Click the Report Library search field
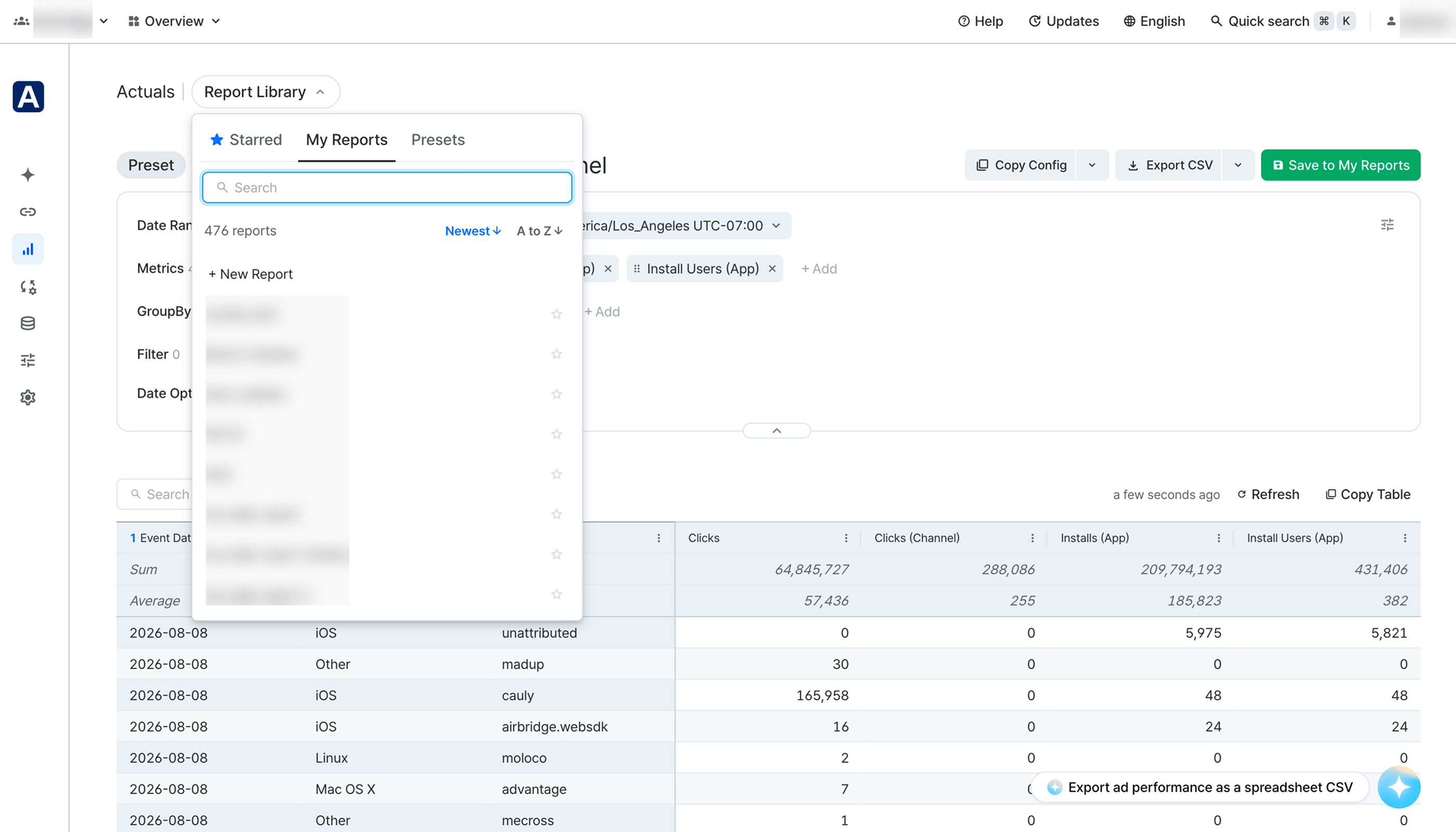Viewport: 1456px width, 832px height. (387, 187)
